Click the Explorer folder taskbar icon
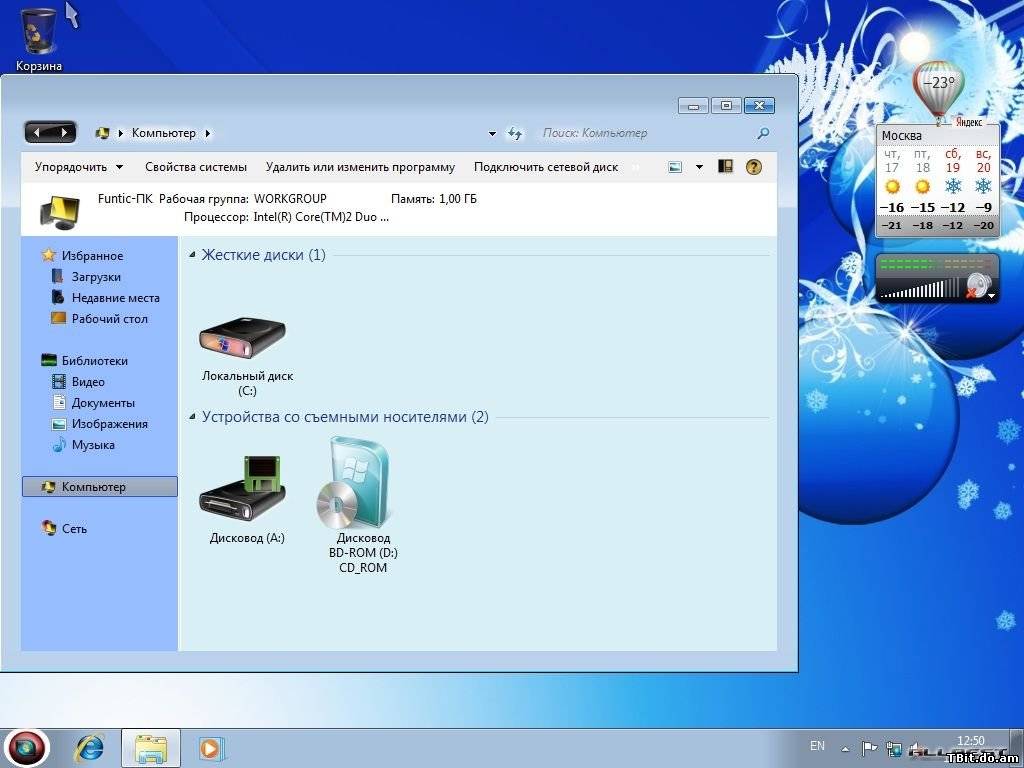 coord(152,748)
